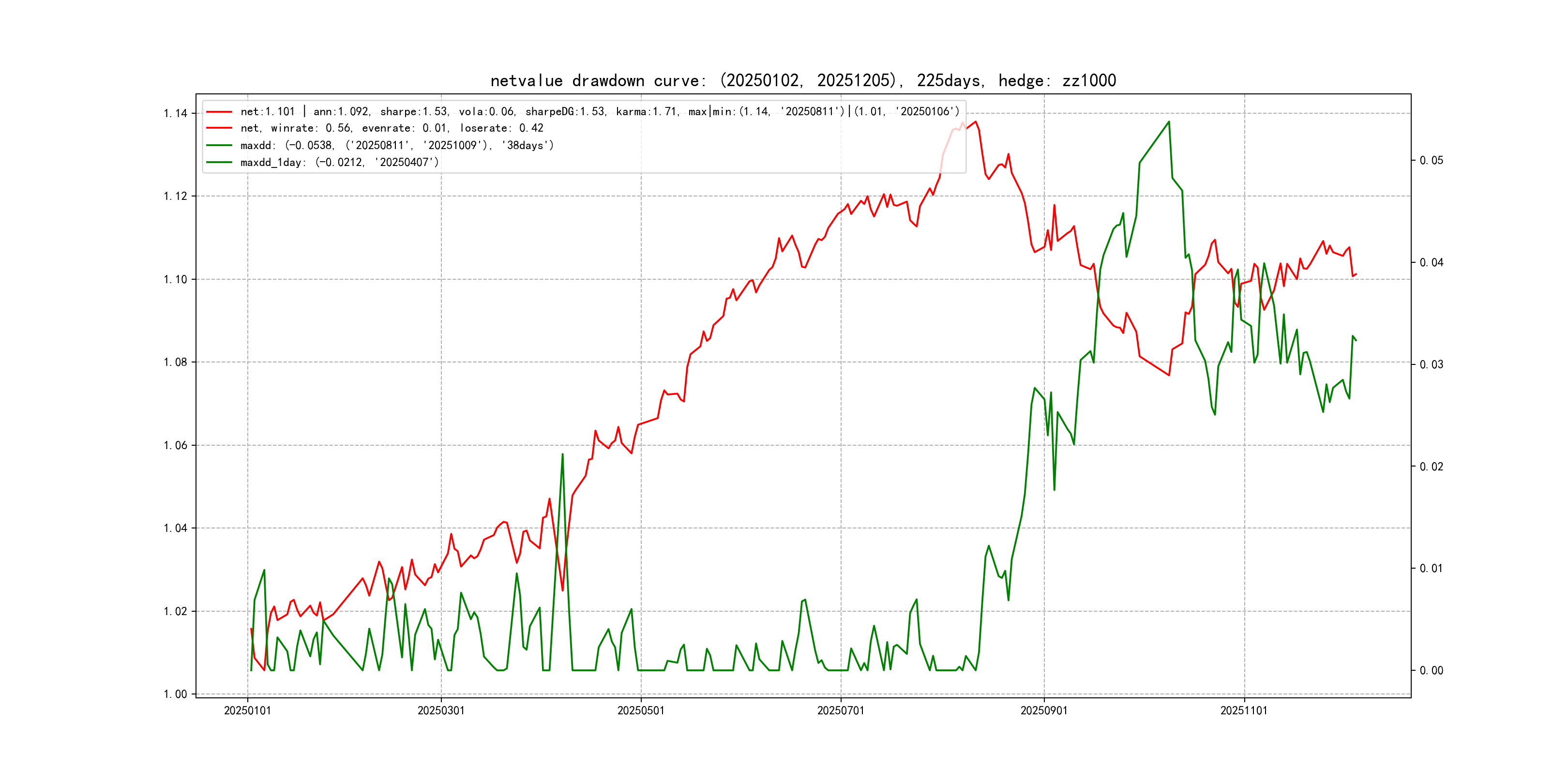Click the 20250101 x-axis tick label
The image size is (1568, 784).
pyautogui.click(x=247, y=711)
